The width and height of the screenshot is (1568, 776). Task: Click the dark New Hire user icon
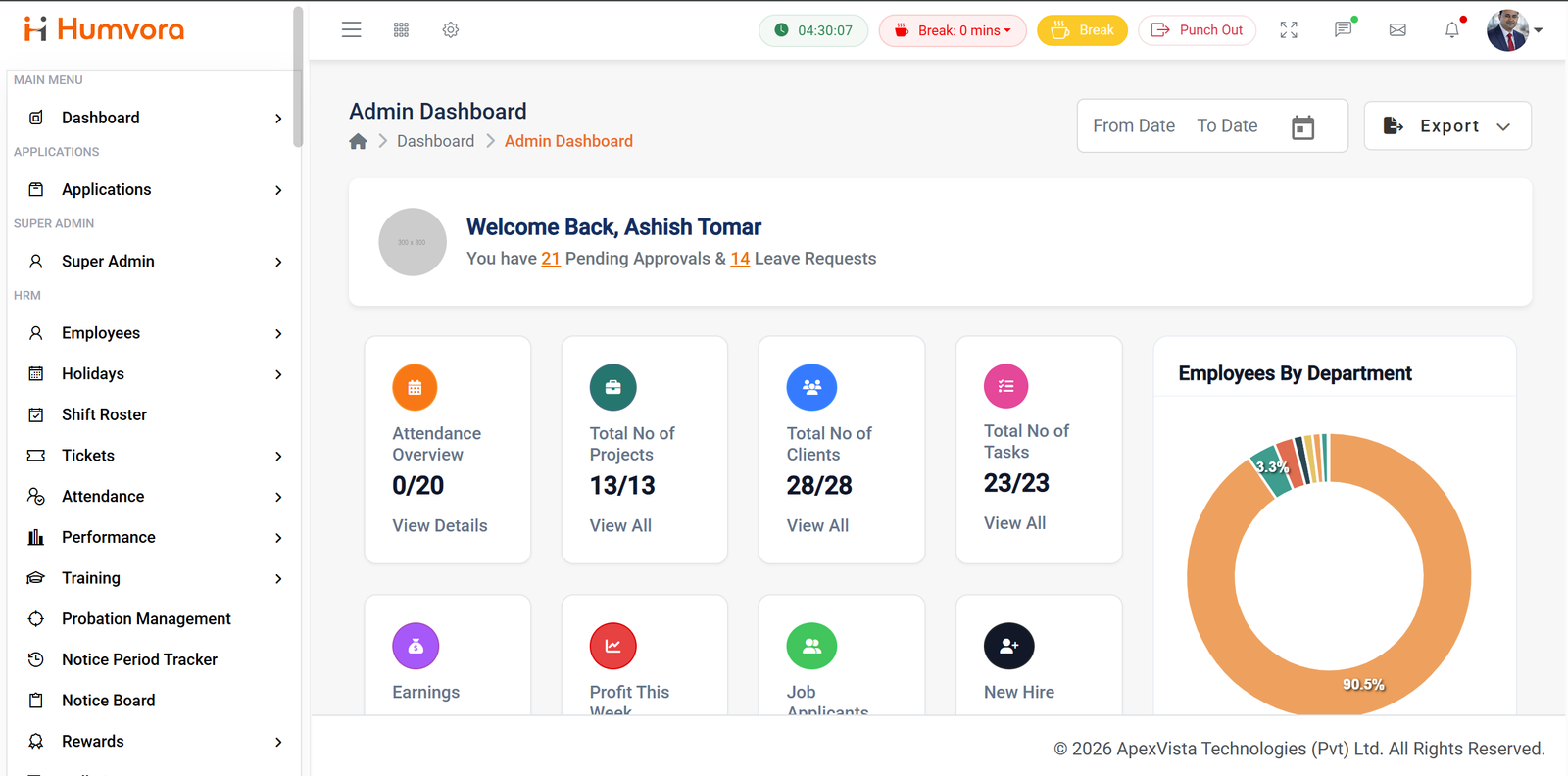(1008, 647)
